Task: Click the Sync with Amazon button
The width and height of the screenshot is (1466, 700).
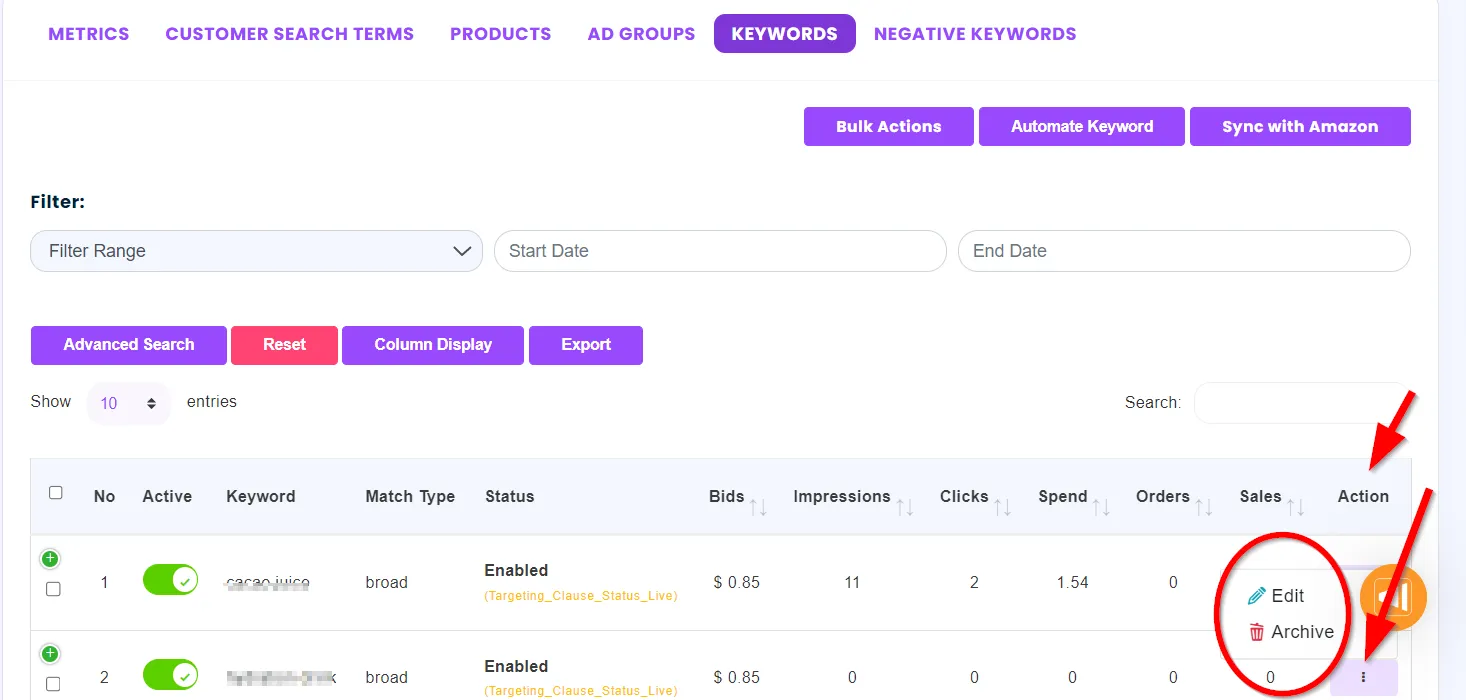Action: click(1299, 127)
